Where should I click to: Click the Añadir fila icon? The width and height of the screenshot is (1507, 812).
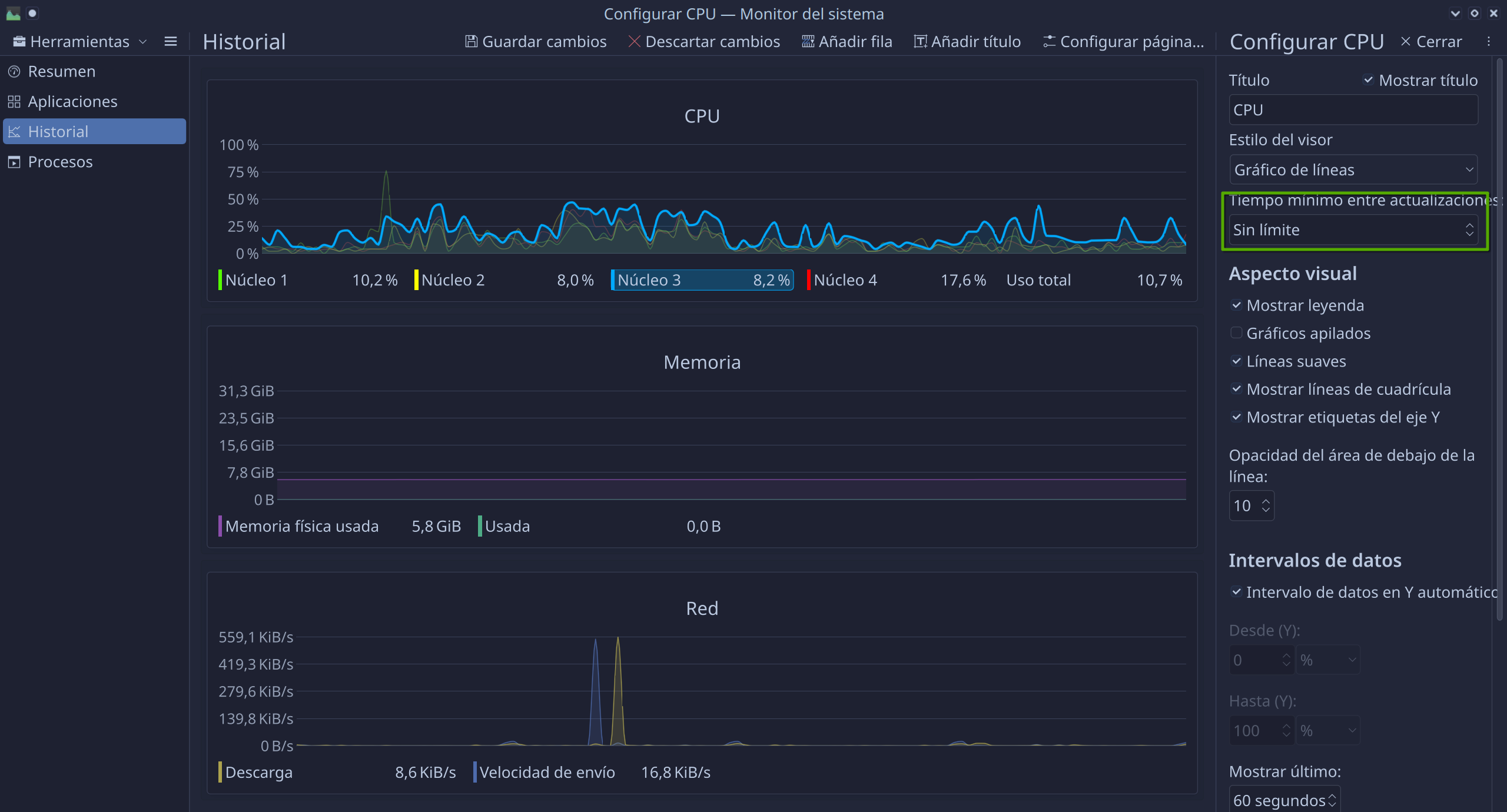(x=808, y=42)
